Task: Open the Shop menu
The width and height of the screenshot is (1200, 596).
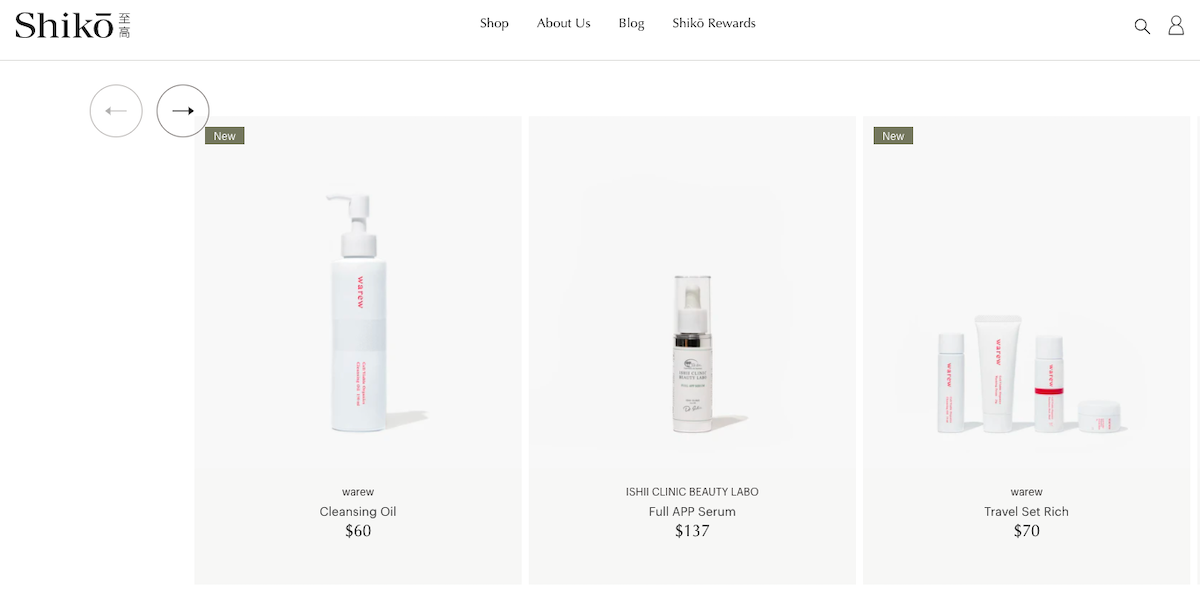Action: tap(494, 23)
